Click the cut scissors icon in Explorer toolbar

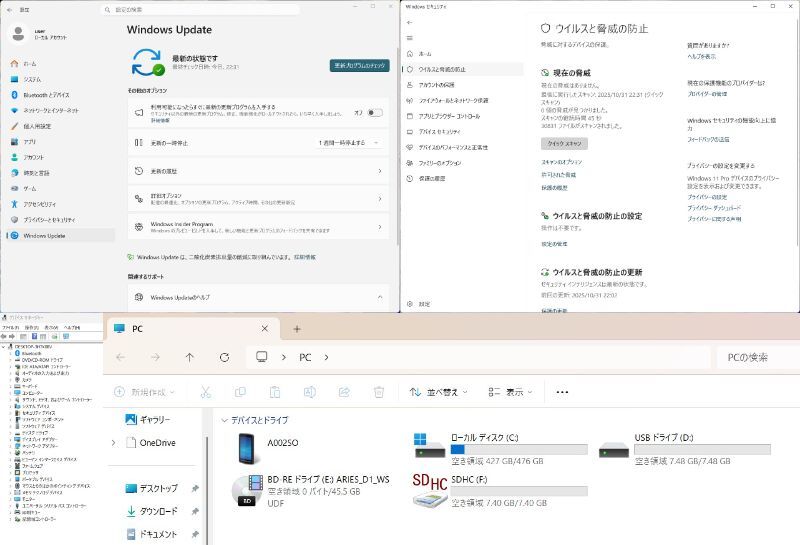click(x=205, y=392)
